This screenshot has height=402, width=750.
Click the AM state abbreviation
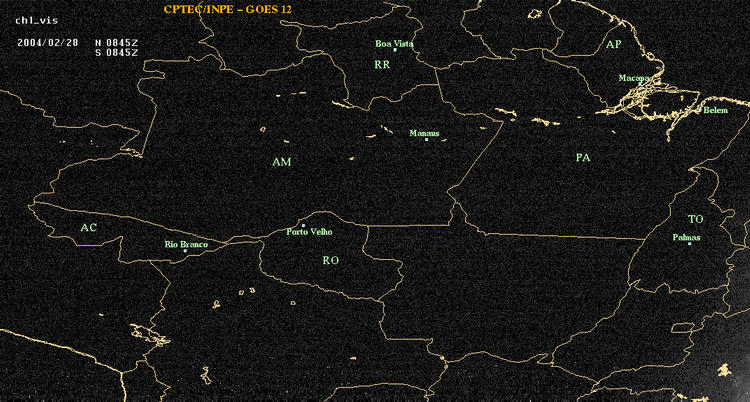[282, 162]
